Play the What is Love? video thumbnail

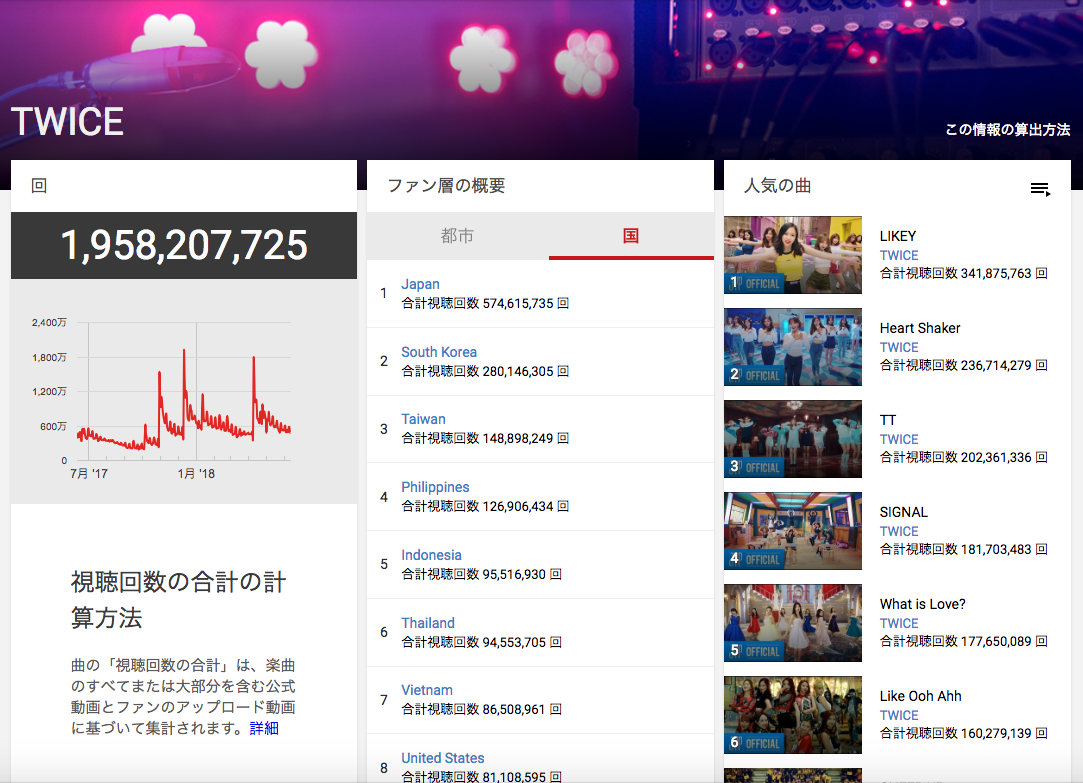(793, 623)
